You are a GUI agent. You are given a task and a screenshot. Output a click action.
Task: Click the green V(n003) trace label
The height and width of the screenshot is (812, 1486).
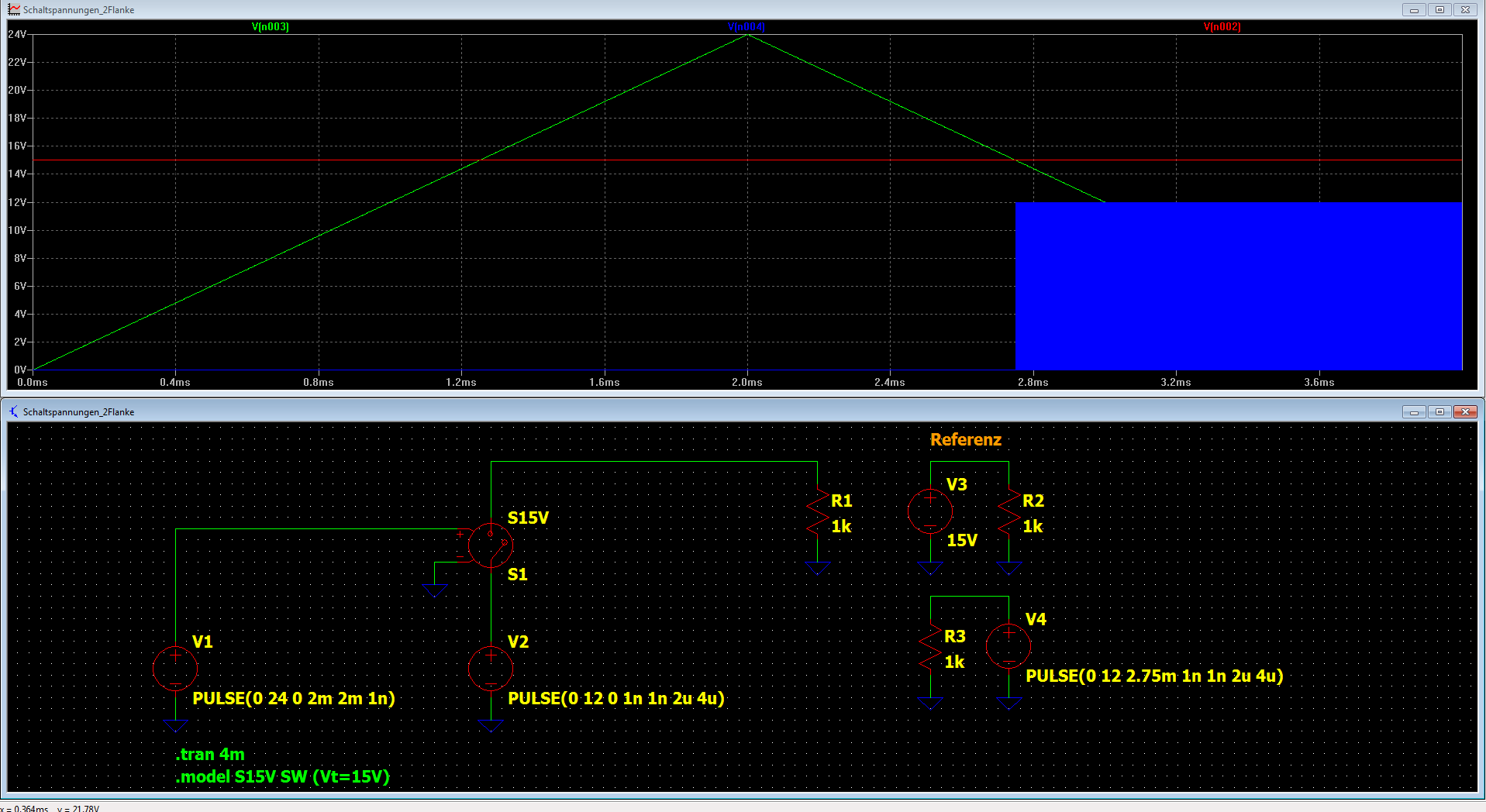pos(271,27)
